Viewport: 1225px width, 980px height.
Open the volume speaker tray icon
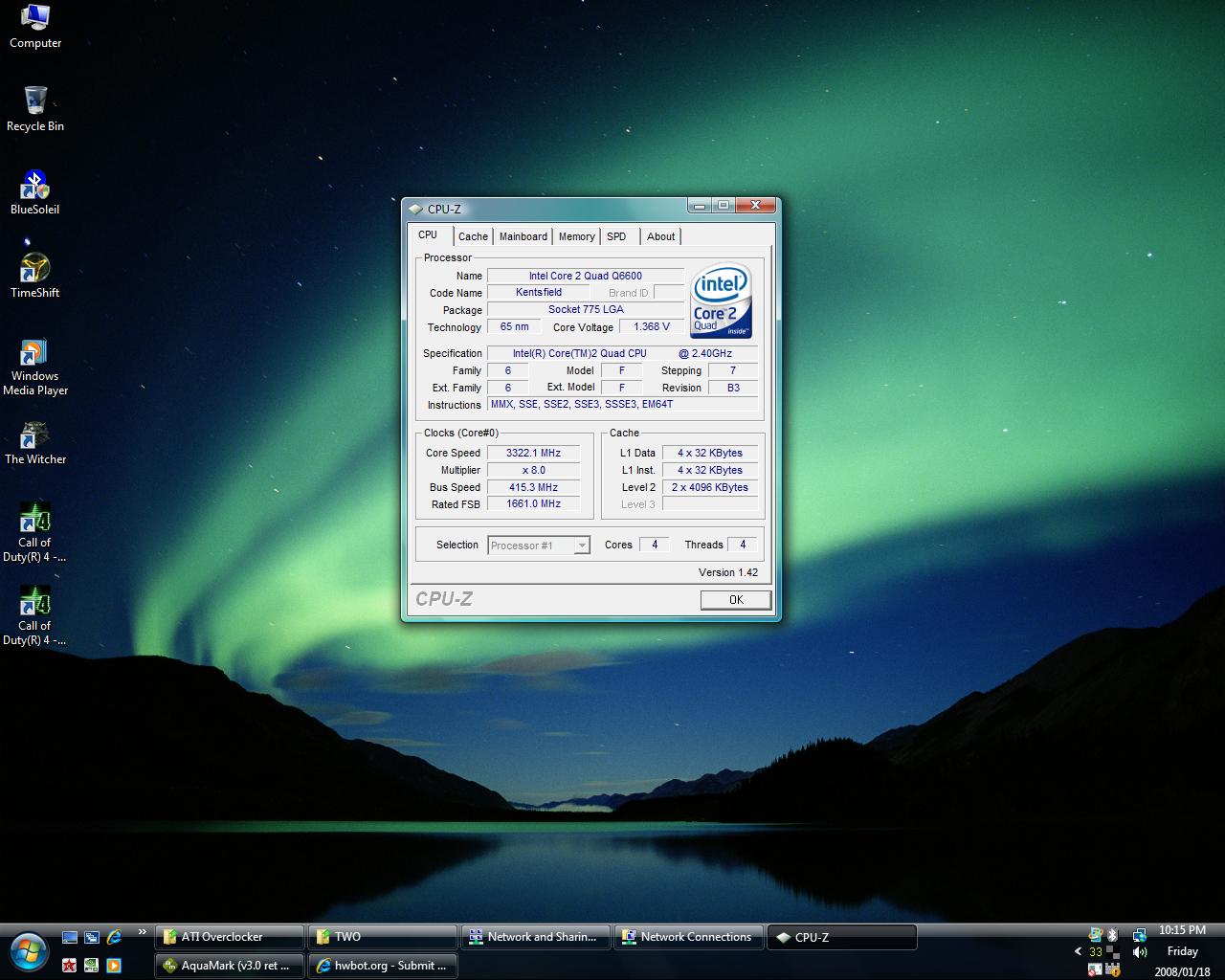pyautogui.click(x=1139, y=952)
